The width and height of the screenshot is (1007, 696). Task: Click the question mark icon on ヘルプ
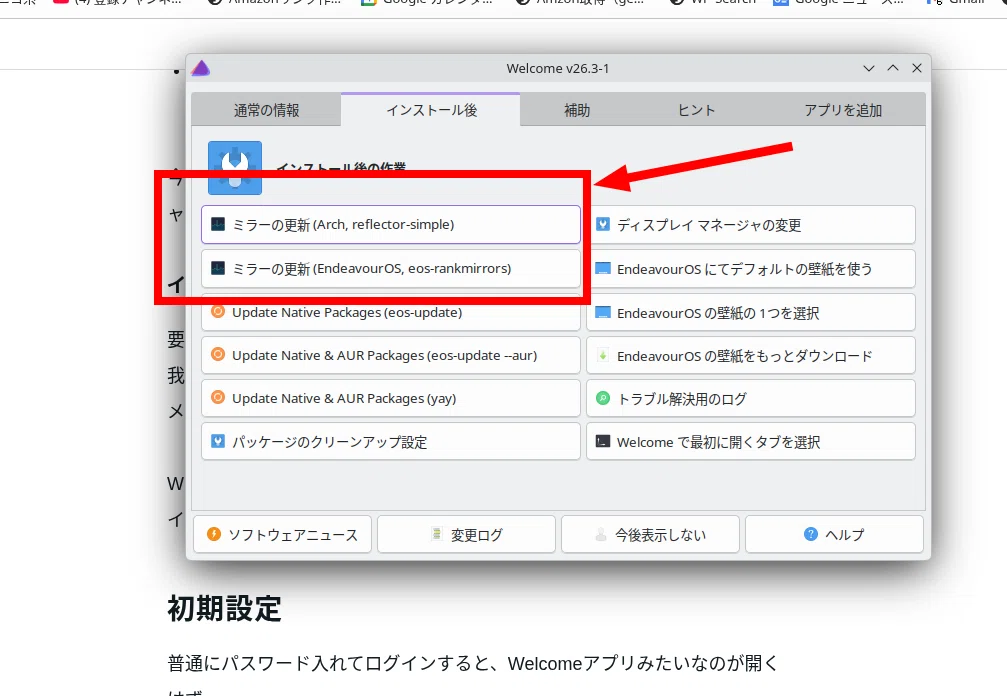811,534
